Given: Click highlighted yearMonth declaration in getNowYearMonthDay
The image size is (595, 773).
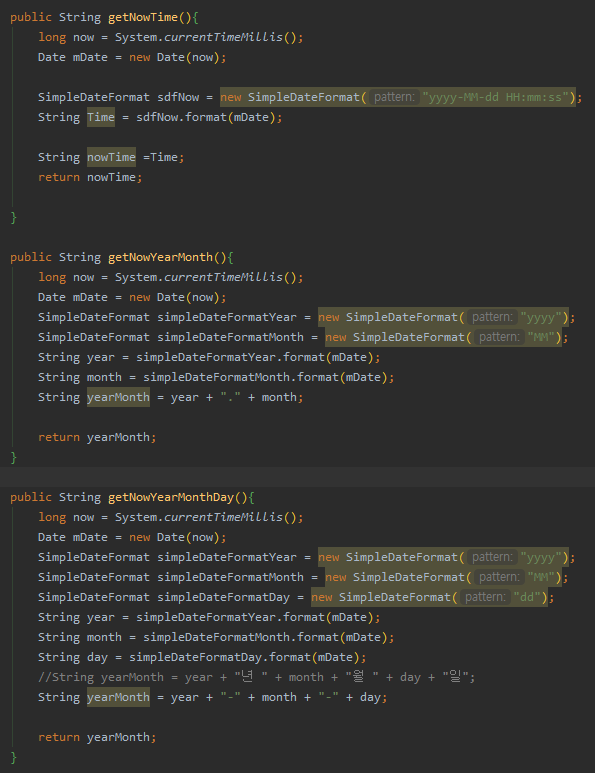Looking at the screenshot, I should click(118, 698).
